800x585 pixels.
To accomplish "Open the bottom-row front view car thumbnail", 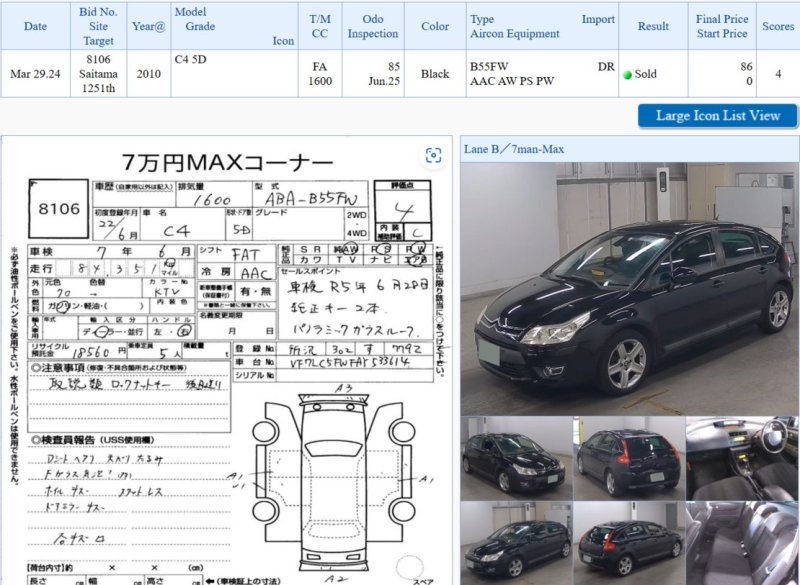I will coord(516,543).
